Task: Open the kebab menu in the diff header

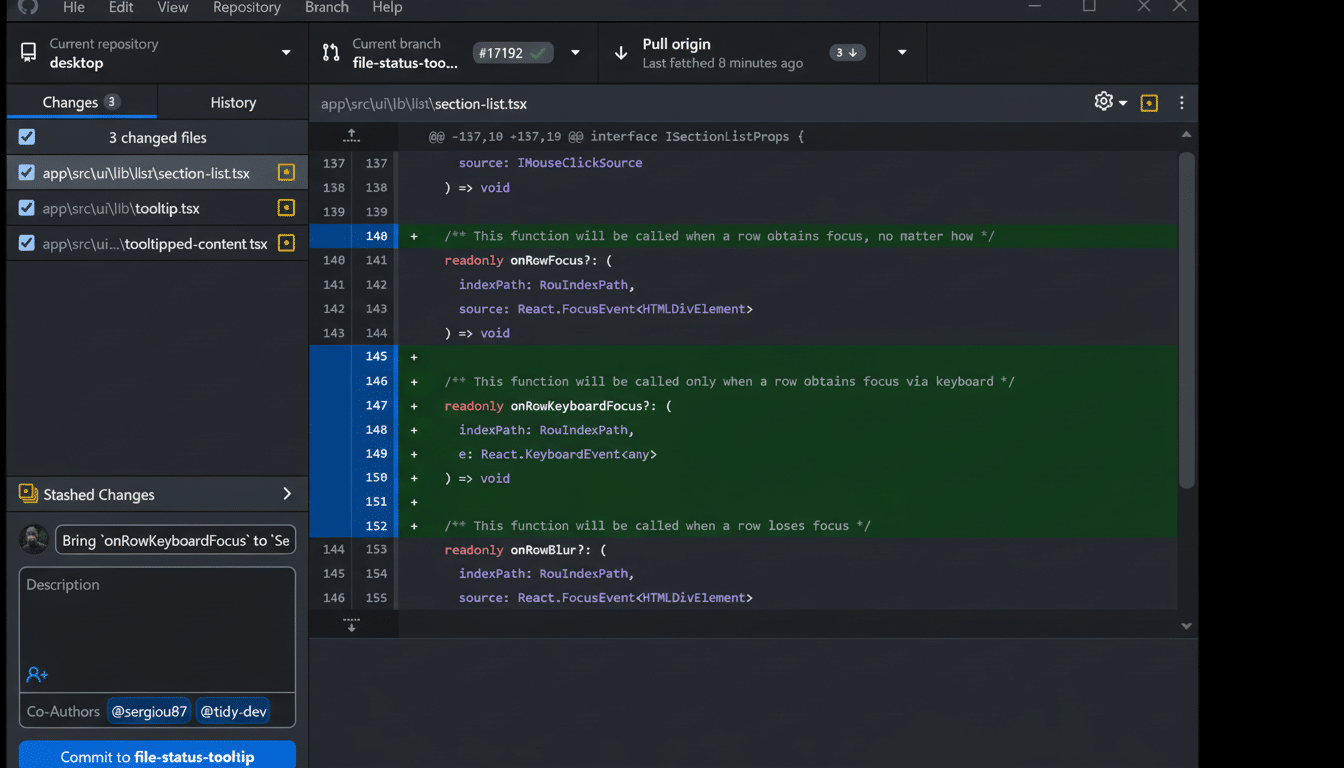Action: (1181, 102)
